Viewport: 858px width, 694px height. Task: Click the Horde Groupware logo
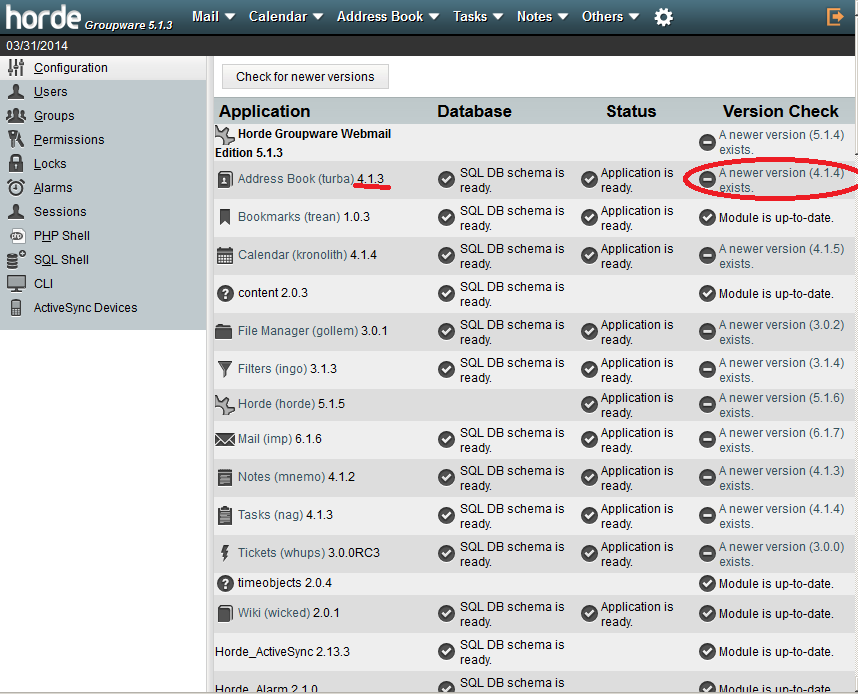click(x=89, y=18)
